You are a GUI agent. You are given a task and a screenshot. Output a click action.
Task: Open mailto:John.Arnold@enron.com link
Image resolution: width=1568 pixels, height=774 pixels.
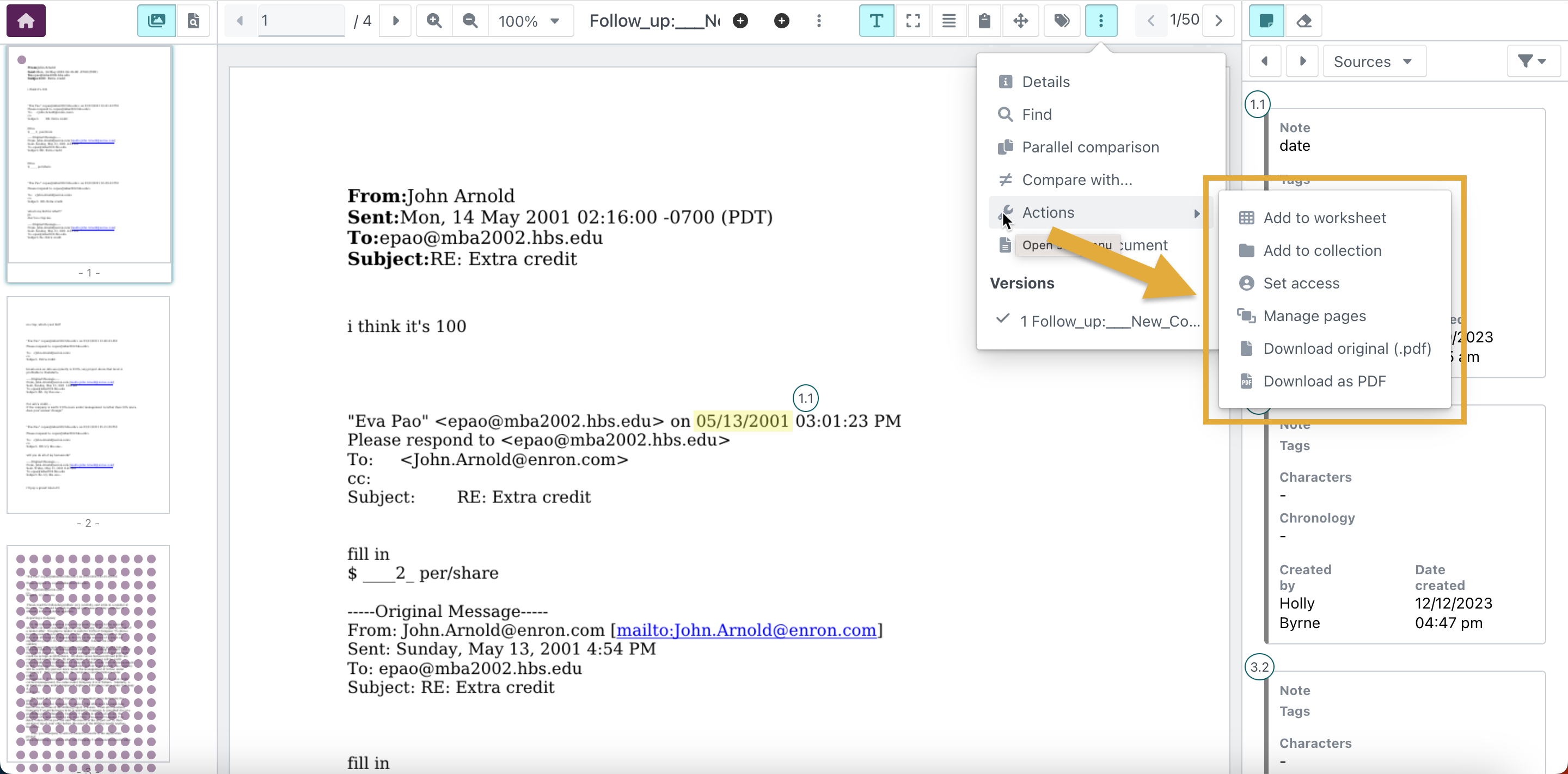tap(746, 630)
